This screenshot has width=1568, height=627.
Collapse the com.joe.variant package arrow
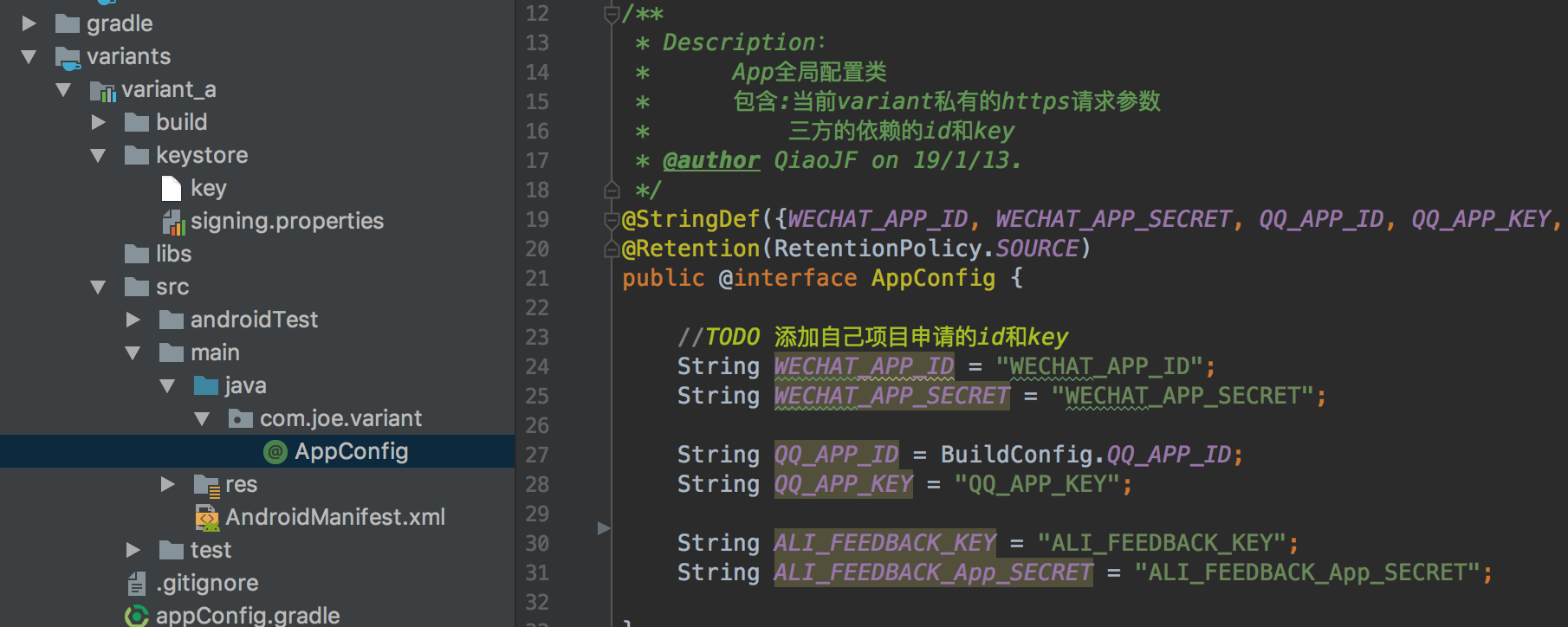pos(202,419)
